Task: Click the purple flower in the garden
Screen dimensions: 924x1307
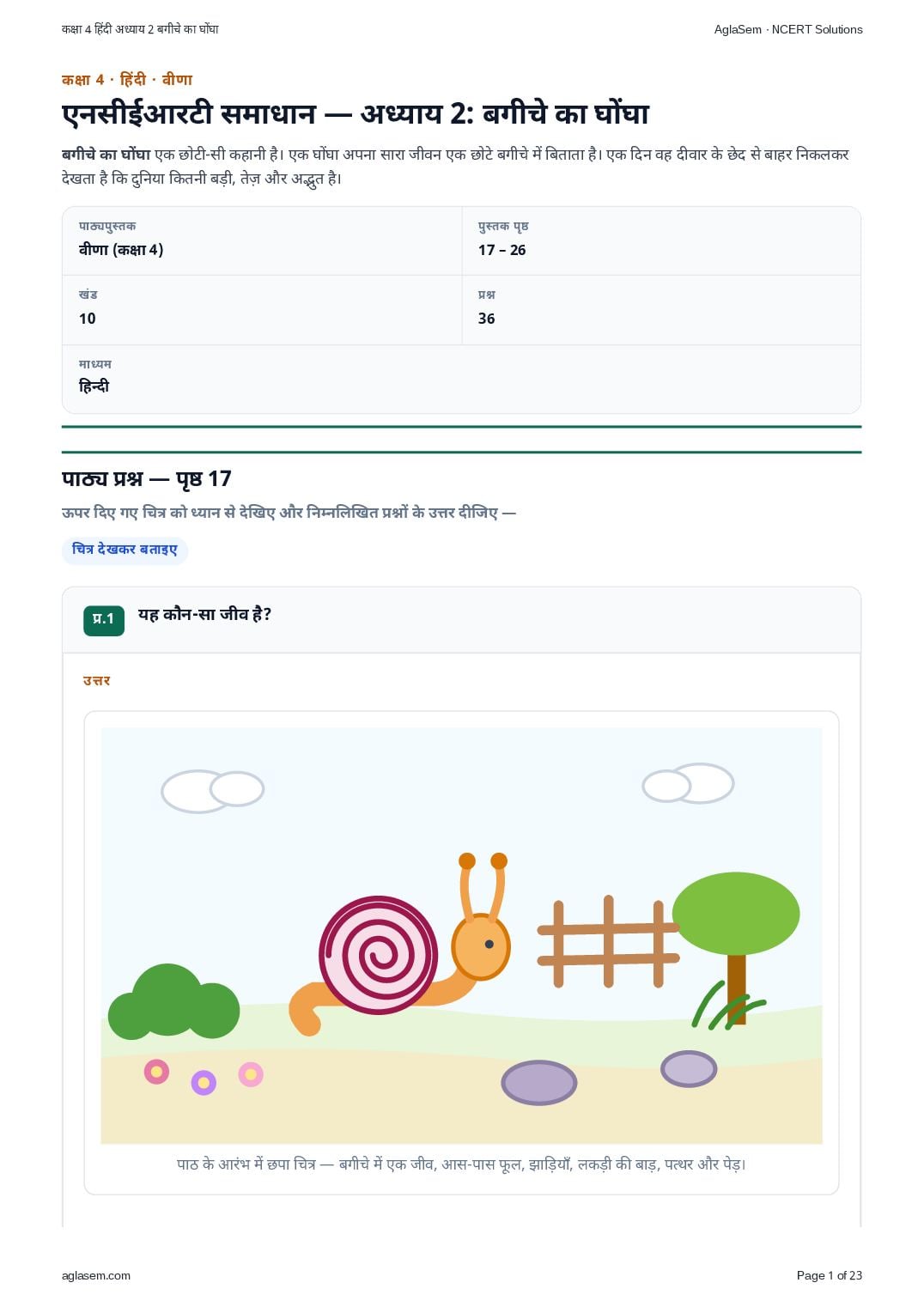Action: (204, 1082)
